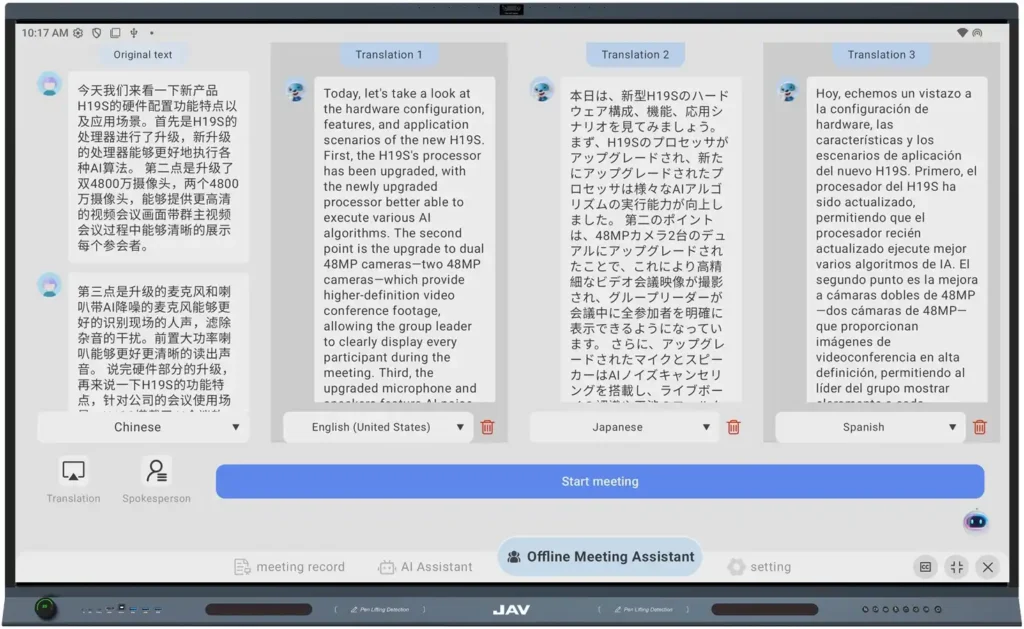Delete the Japanese translation column
The height and width of the screenshot is (629, 1024).
[733, 427]
